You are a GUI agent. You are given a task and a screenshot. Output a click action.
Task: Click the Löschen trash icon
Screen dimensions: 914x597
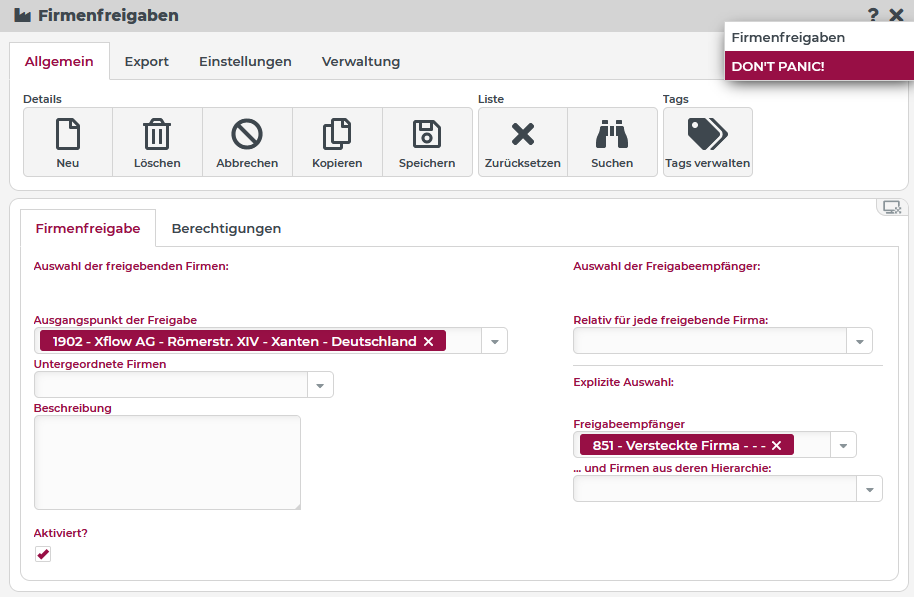pyautogui.click(x=157, y=134)
